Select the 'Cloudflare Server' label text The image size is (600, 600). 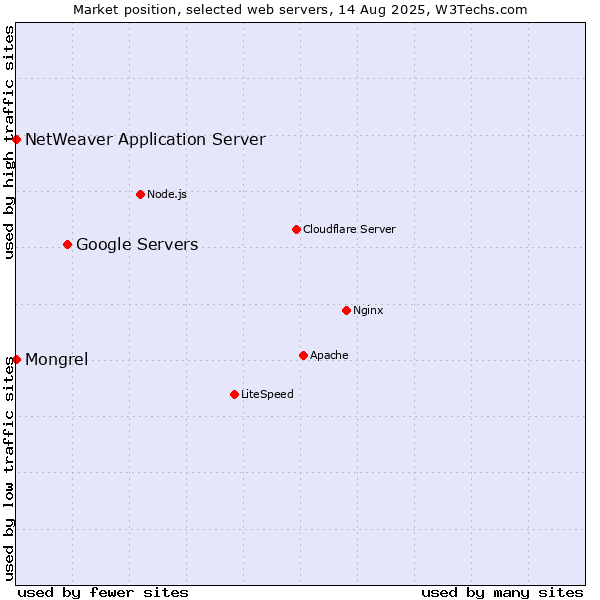tap(349, 229)
